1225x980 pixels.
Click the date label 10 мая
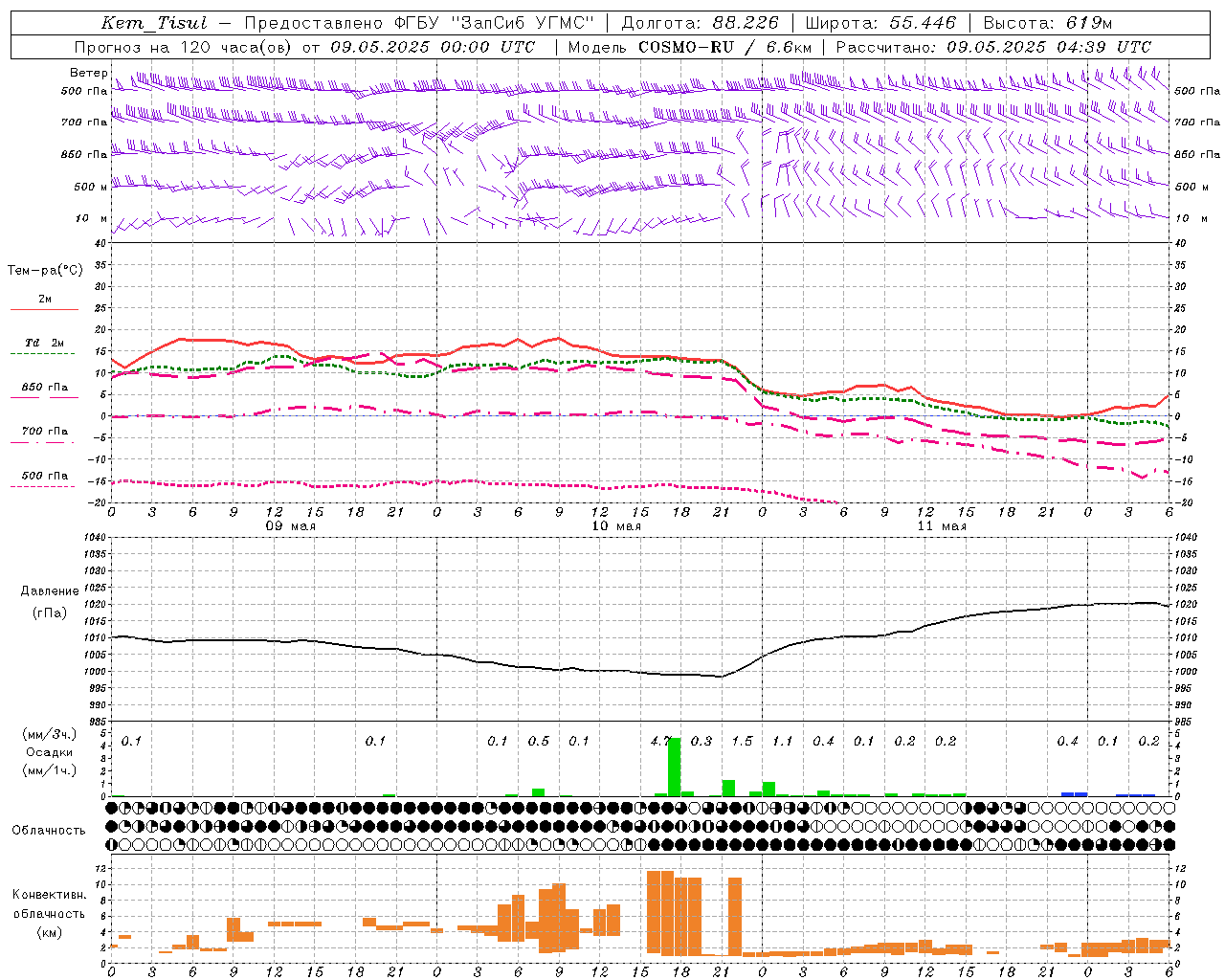pos(615,526)
